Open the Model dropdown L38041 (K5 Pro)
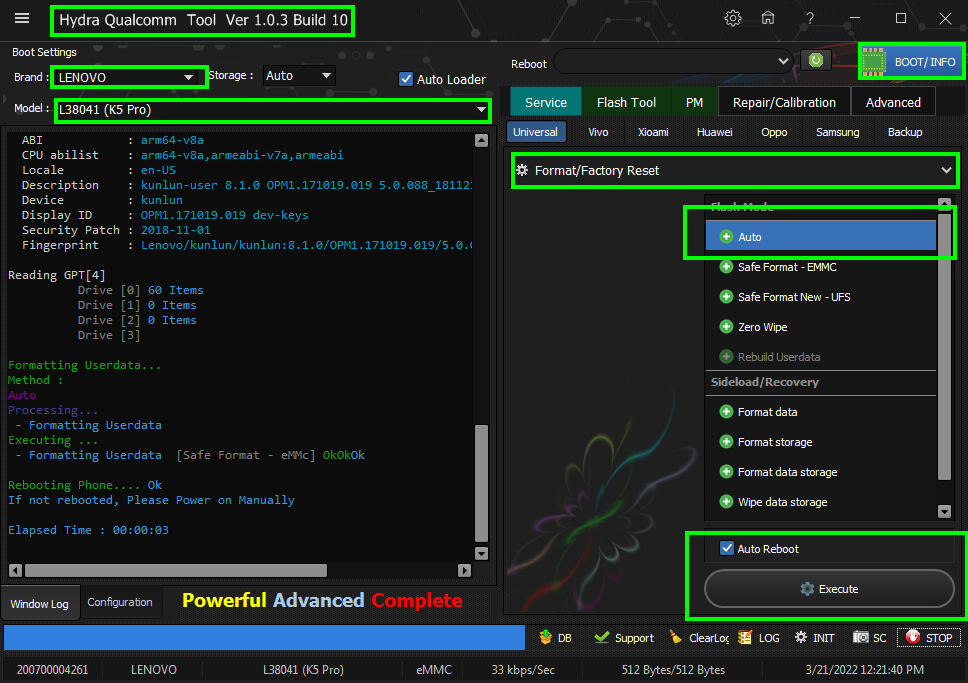Image resolution: width=968 pixels, height=683 pixels. click(272, 110)
